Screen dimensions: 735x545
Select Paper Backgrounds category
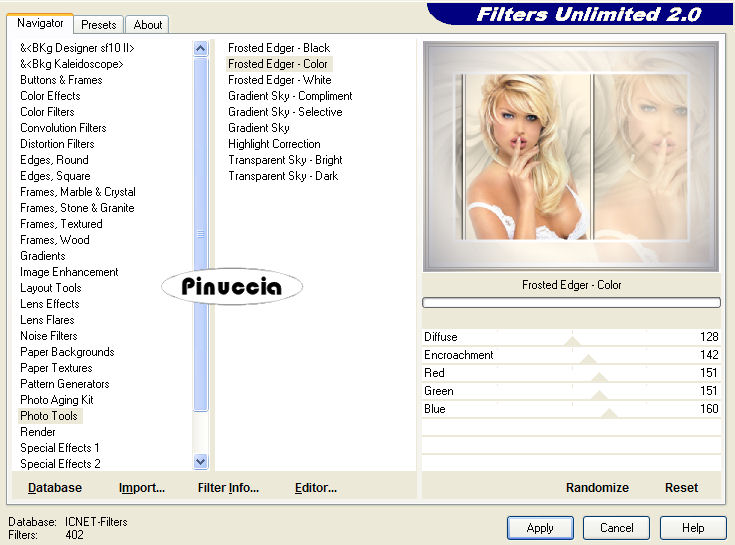[67, 351]
